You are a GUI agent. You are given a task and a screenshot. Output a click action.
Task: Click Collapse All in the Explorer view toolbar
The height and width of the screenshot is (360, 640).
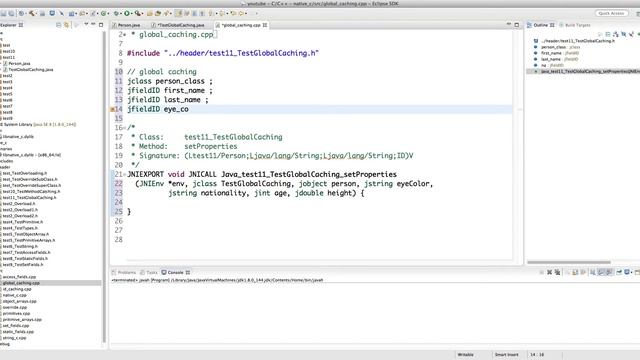(58, 25)
